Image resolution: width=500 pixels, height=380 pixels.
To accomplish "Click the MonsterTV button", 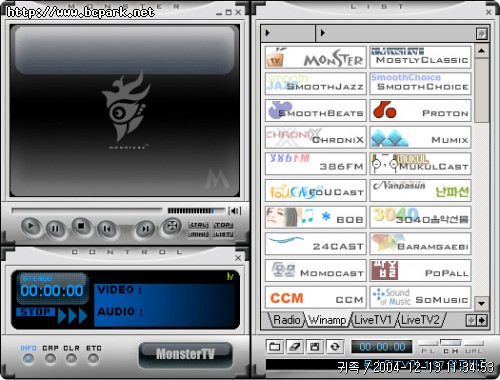I will pos(185,354).
